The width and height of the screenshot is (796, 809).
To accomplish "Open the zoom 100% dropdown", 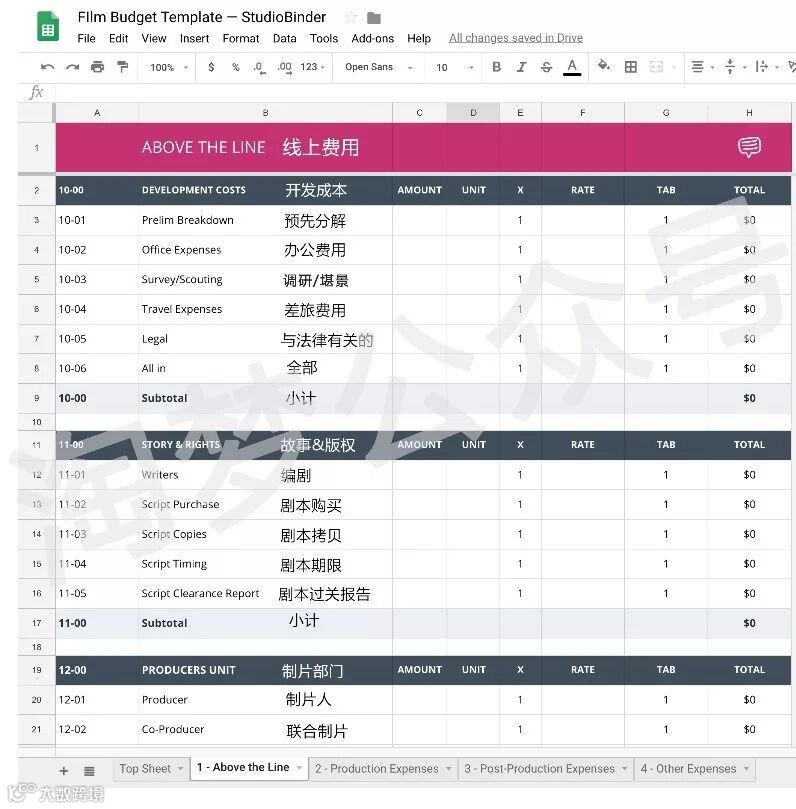I will coord(169,68).
